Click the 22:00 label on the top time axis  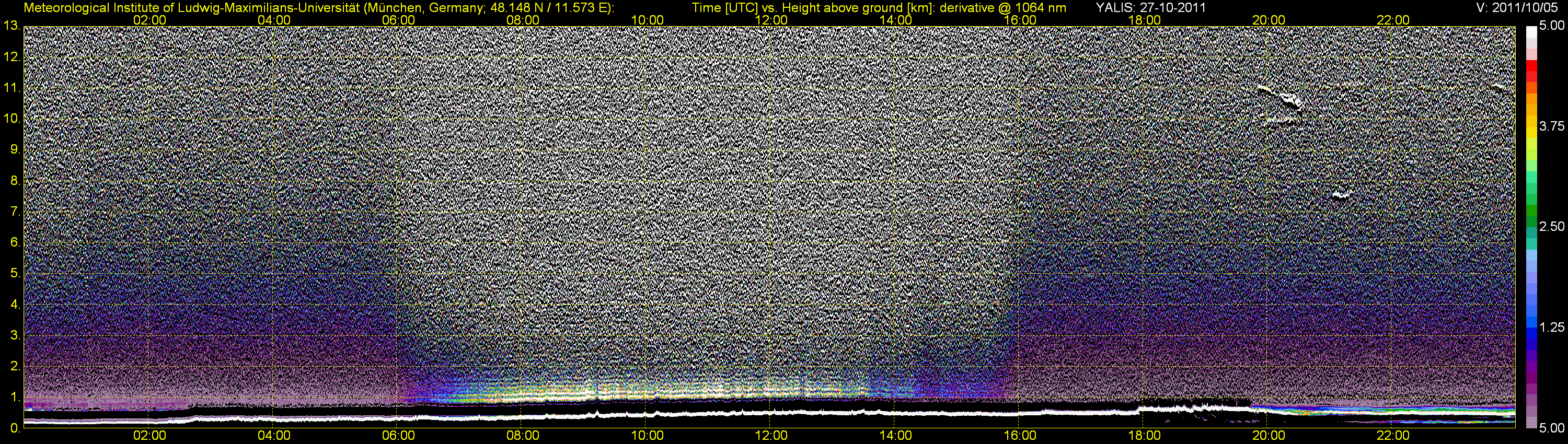[x=1393, y=20]
